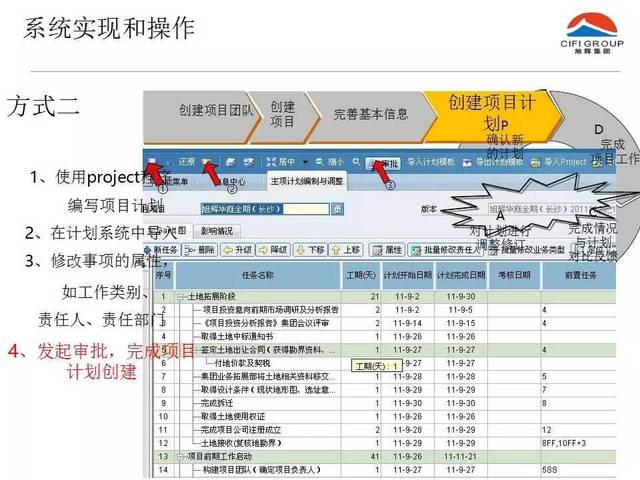Click the 导出计划模板 export icon

[x=467, y=163]
